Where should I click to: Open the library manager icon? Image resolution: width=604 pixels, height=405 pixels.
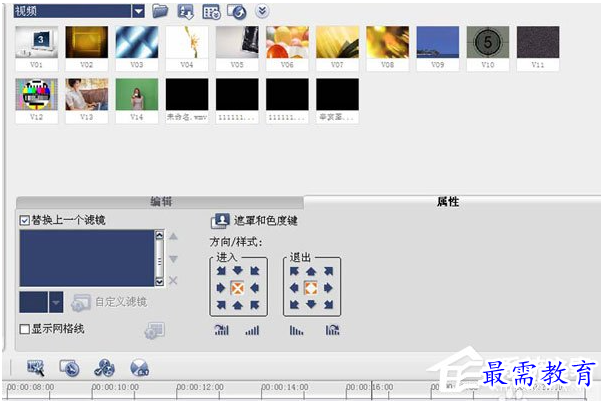(x=211, y=12)
